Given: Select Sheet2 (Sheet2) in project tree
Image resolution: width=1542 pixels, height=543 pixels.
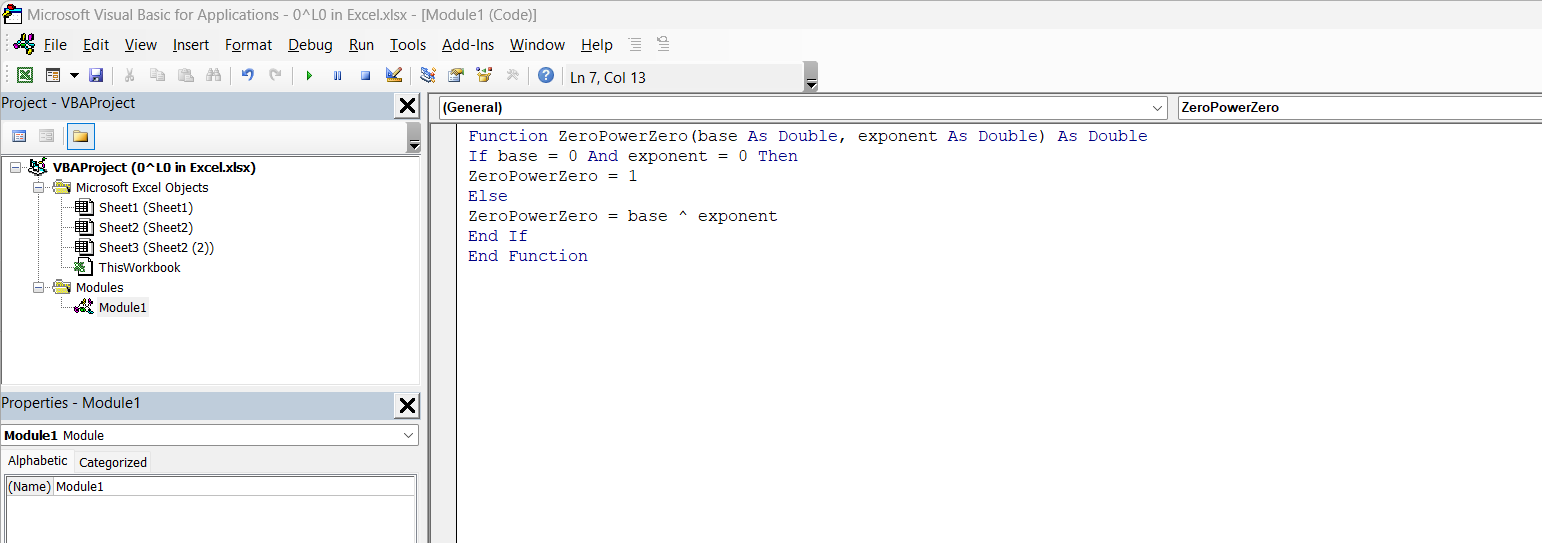Looking at the screenshot, I should coord(145,228).
